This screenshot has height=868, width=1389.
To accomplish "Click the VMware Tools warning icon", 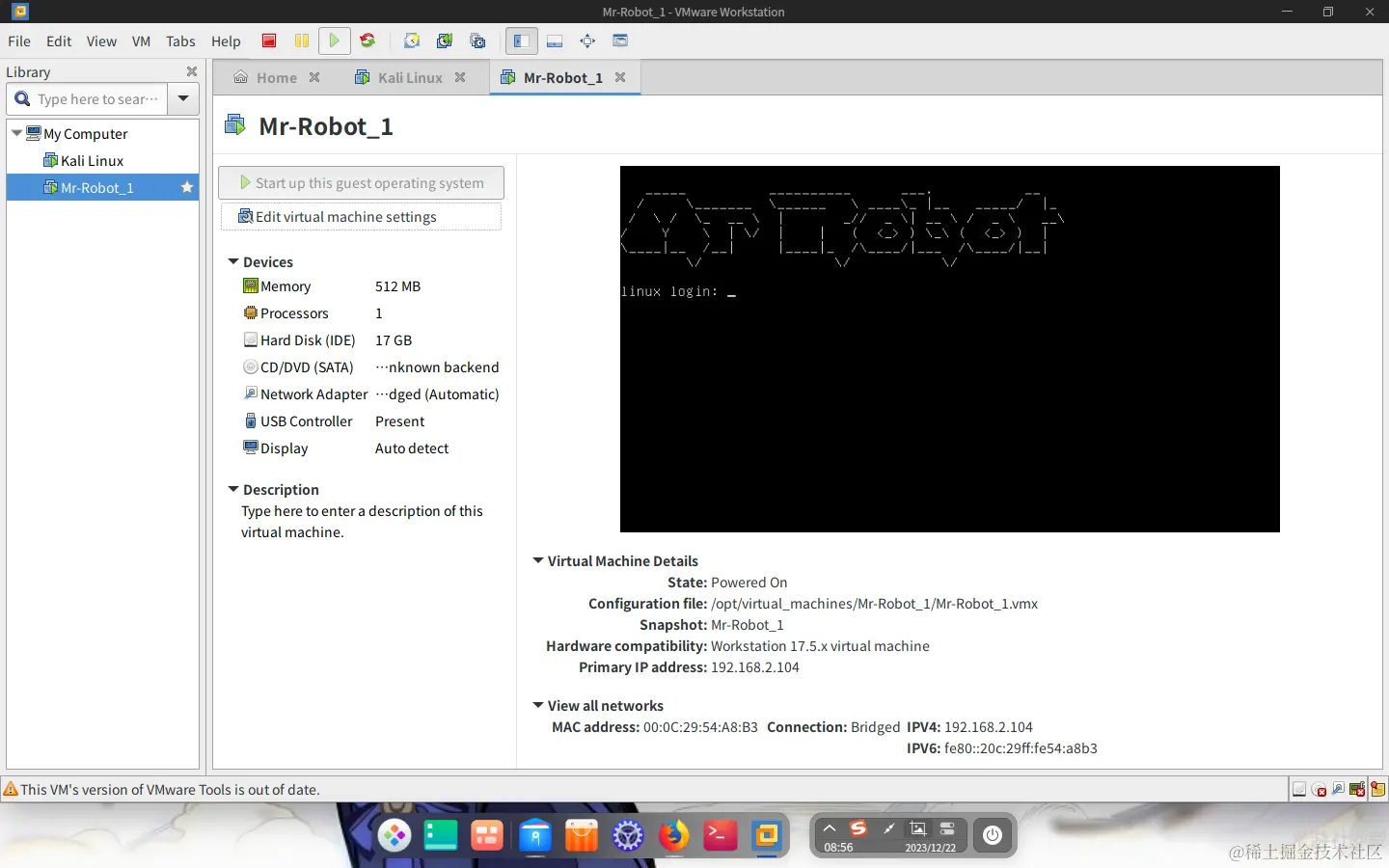I will [11, 789].
